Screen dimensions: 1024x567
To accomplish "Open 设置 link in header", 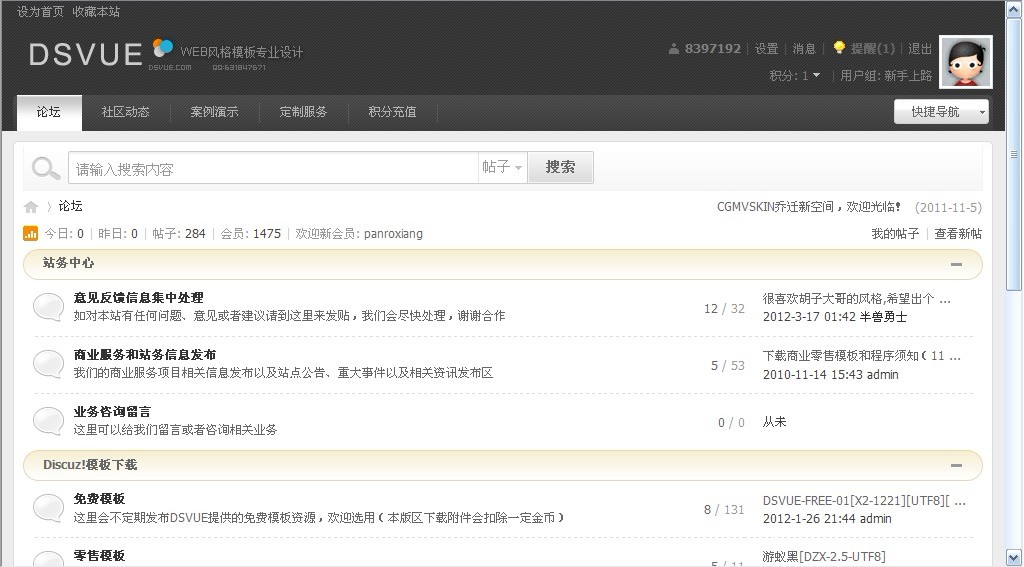I will pos(766,49).
